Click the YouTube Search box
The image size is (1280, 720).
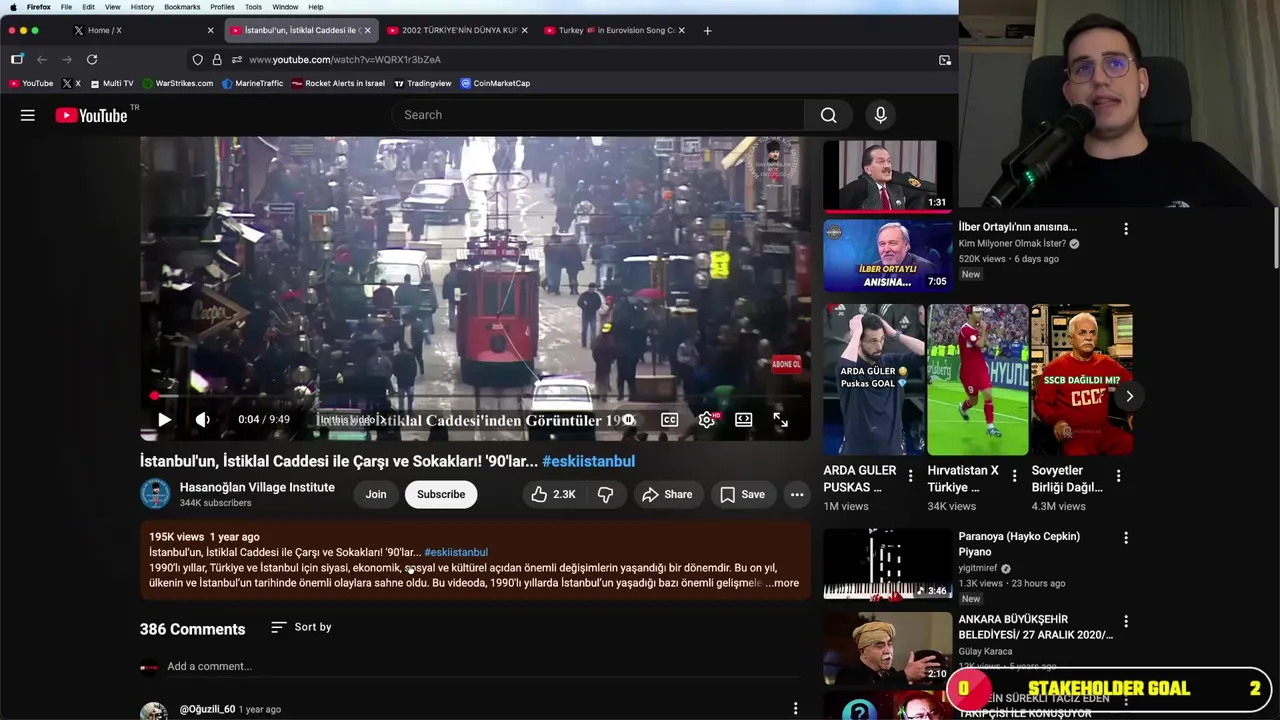point(598,115)
